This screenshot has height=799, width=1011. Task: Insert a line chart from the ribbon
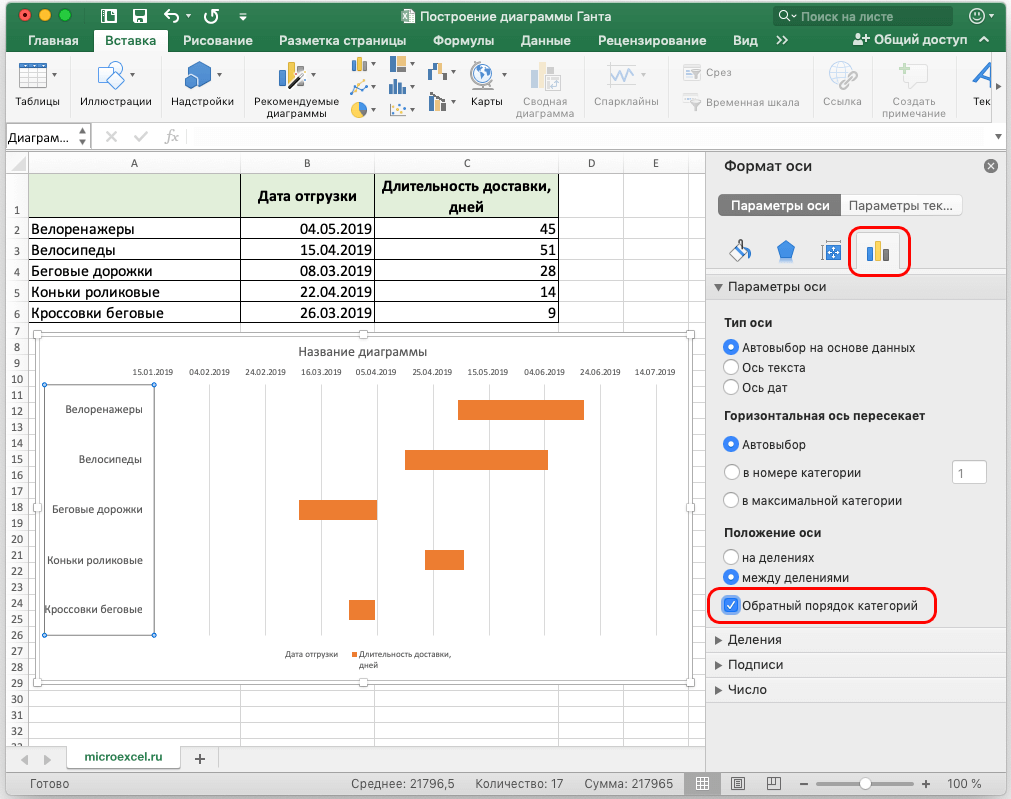coord(364,86)
